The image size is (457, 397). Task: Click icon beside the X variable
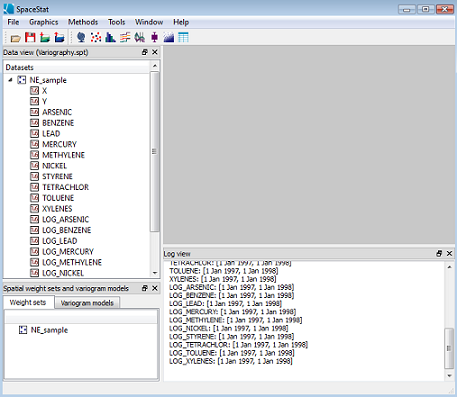(34, 91)
